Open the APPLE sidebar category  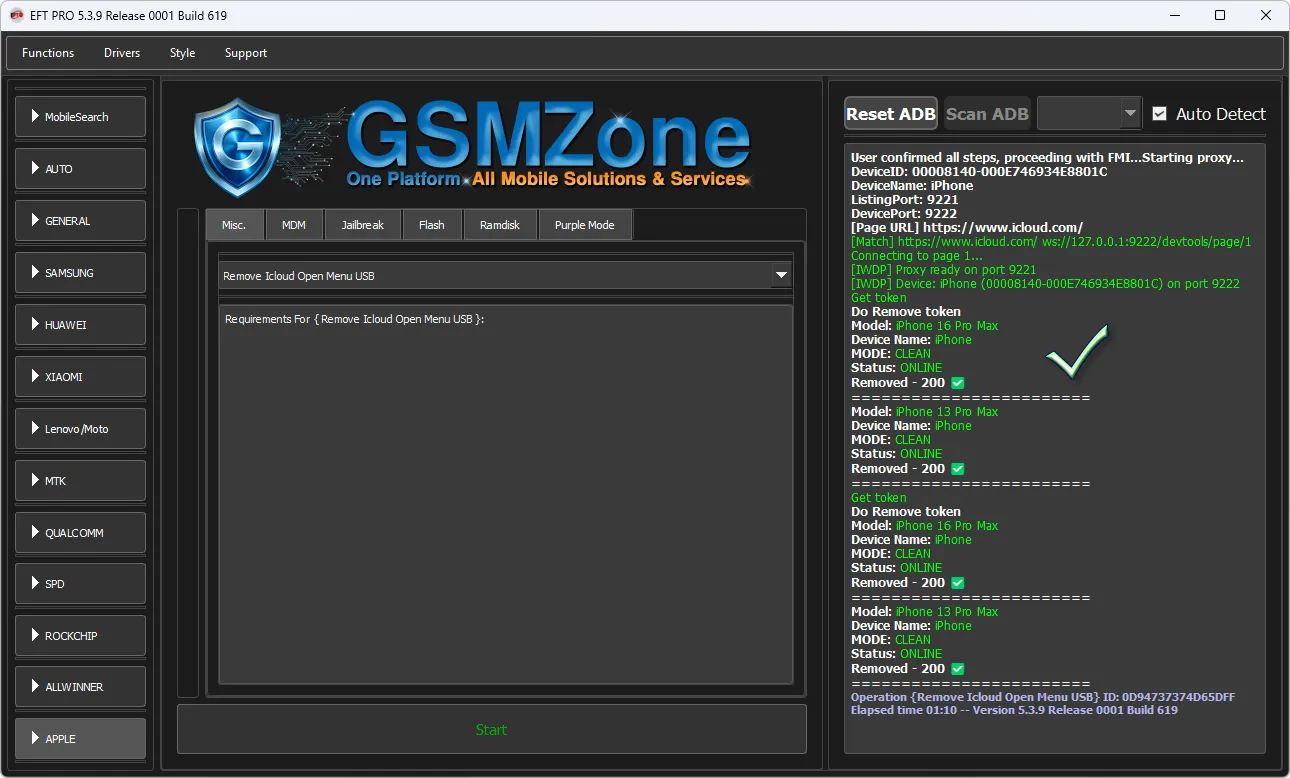(x=80, y=739)
